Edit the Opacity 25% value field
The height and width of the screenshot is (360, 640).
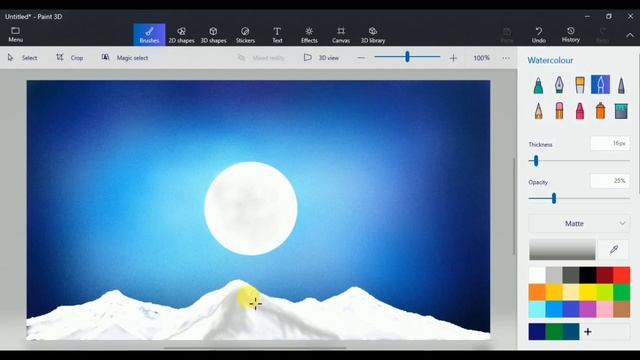tap(610, 181)
